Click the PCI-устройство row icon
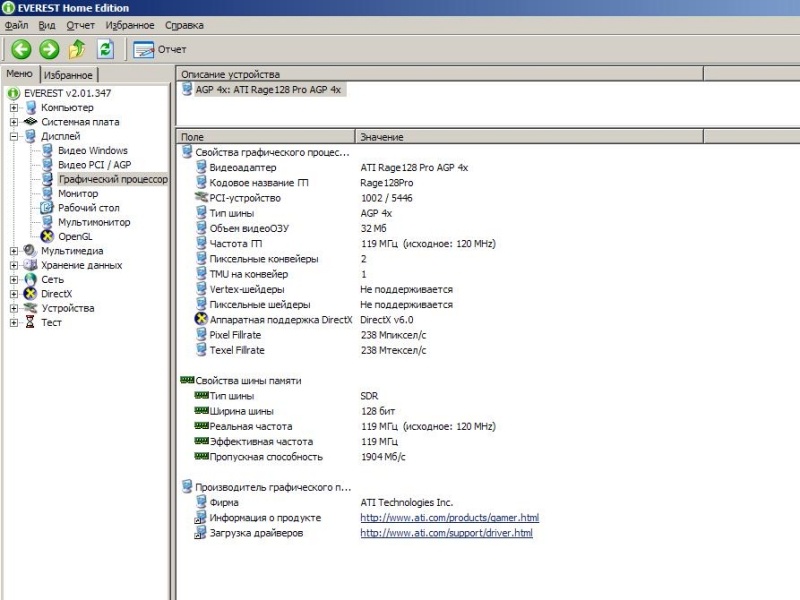This screenshot has height=600, width=800. (x=201, y=197)
